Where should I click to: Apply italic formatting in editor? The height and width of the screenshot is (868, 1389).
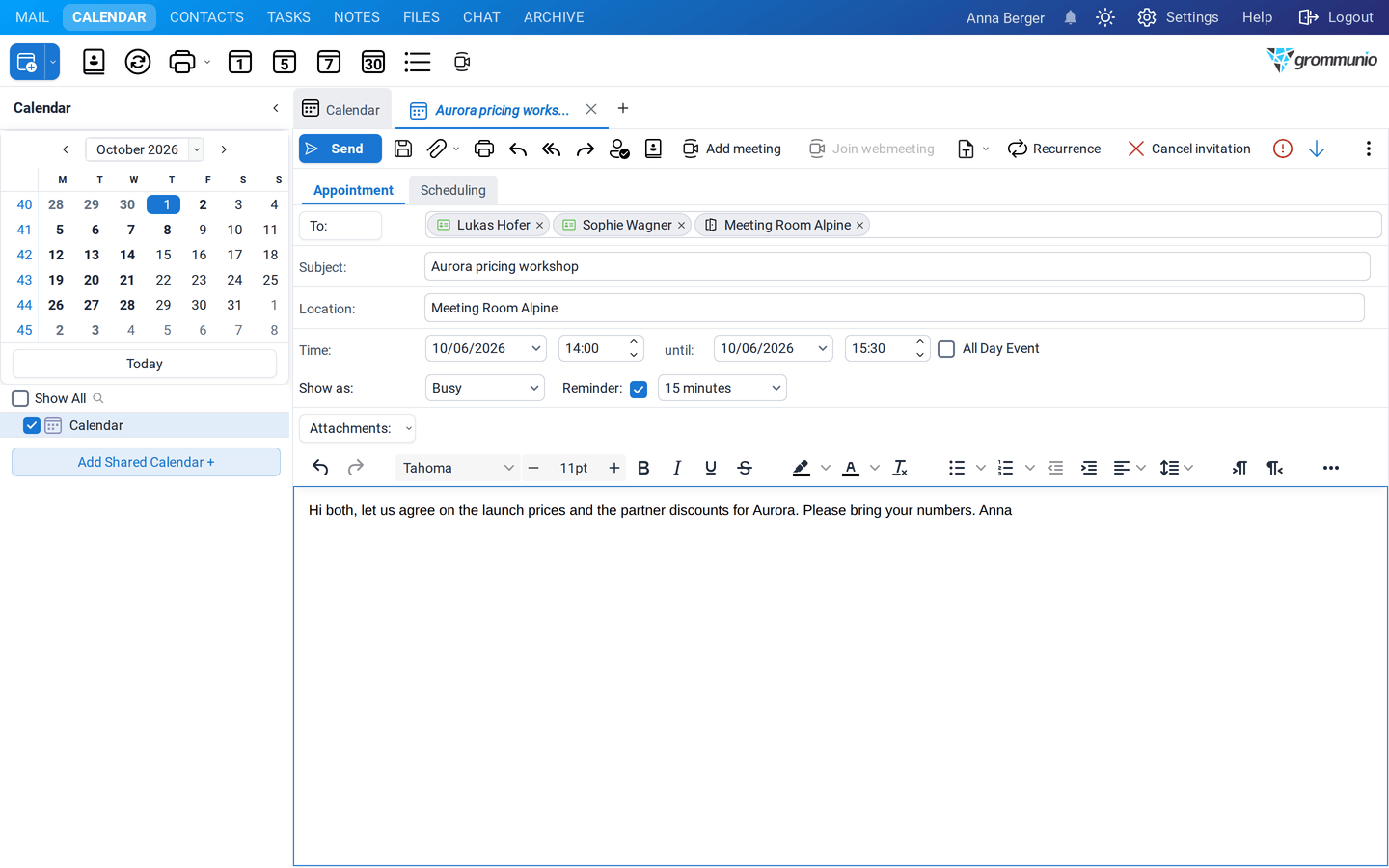tap(677, 468)
